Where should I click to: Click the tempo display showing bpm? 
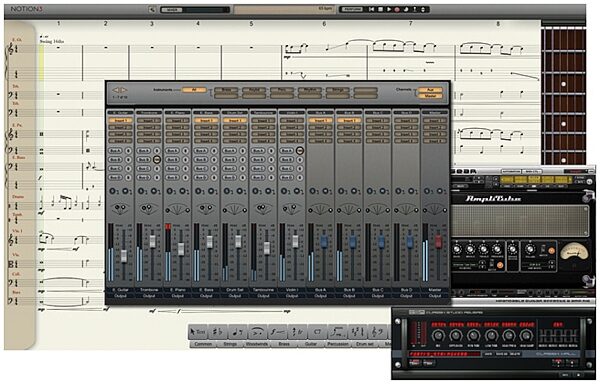click(284, 9)
